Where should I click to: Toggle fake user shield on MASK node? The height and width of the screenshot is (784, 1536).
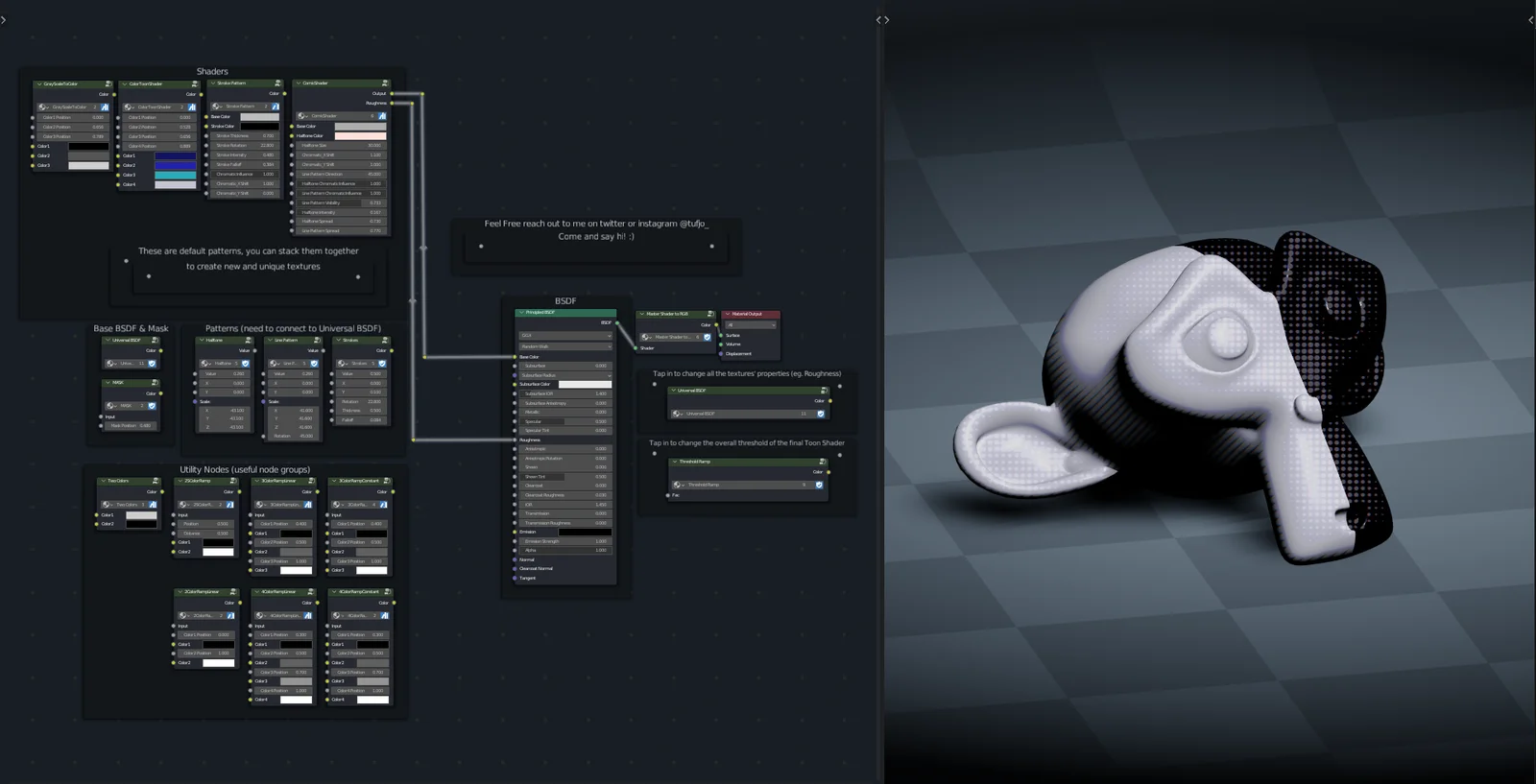[x=152, y=406]
